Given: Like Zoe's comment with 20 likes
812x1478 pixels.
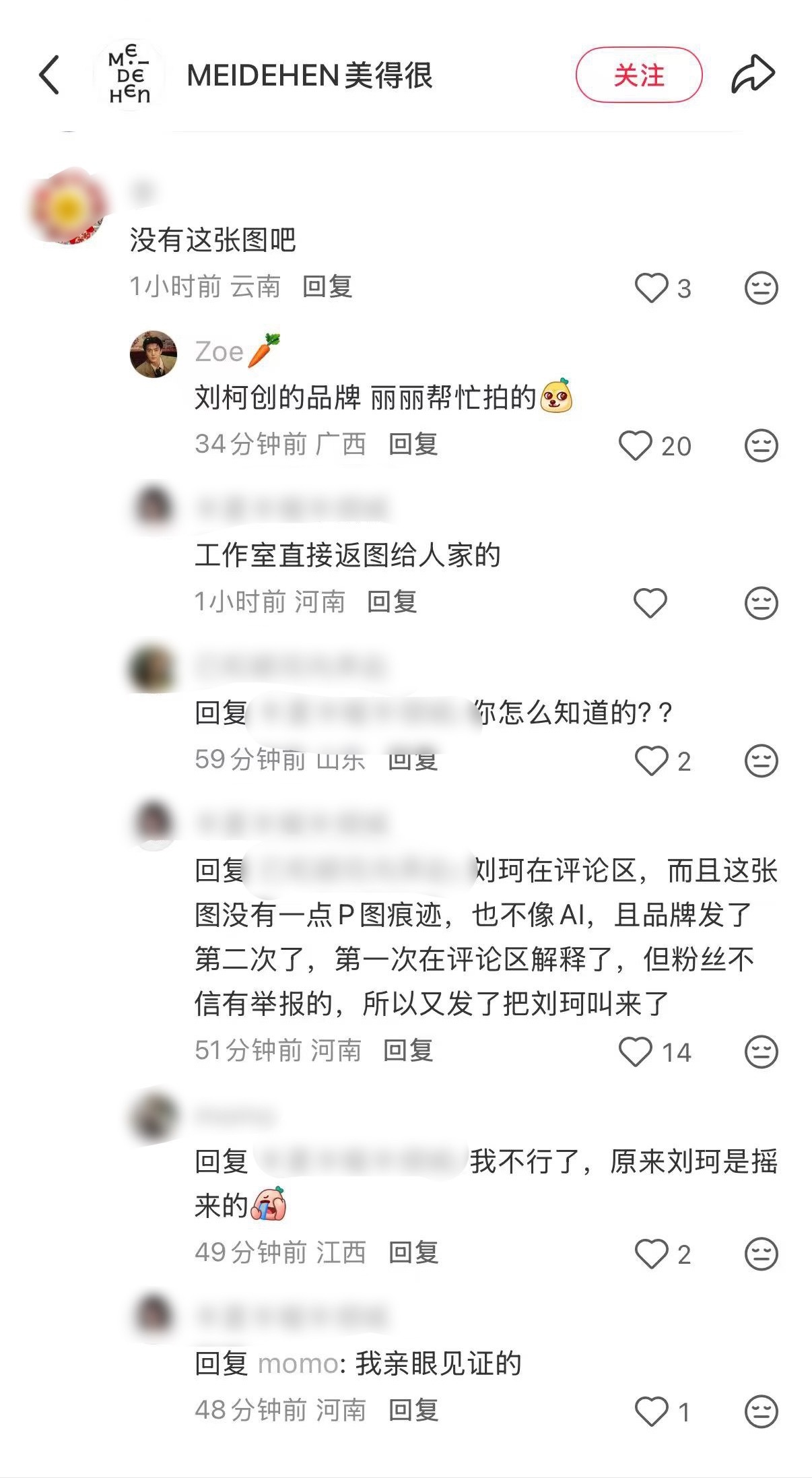Looking at the screenshot, I should 636,445.
